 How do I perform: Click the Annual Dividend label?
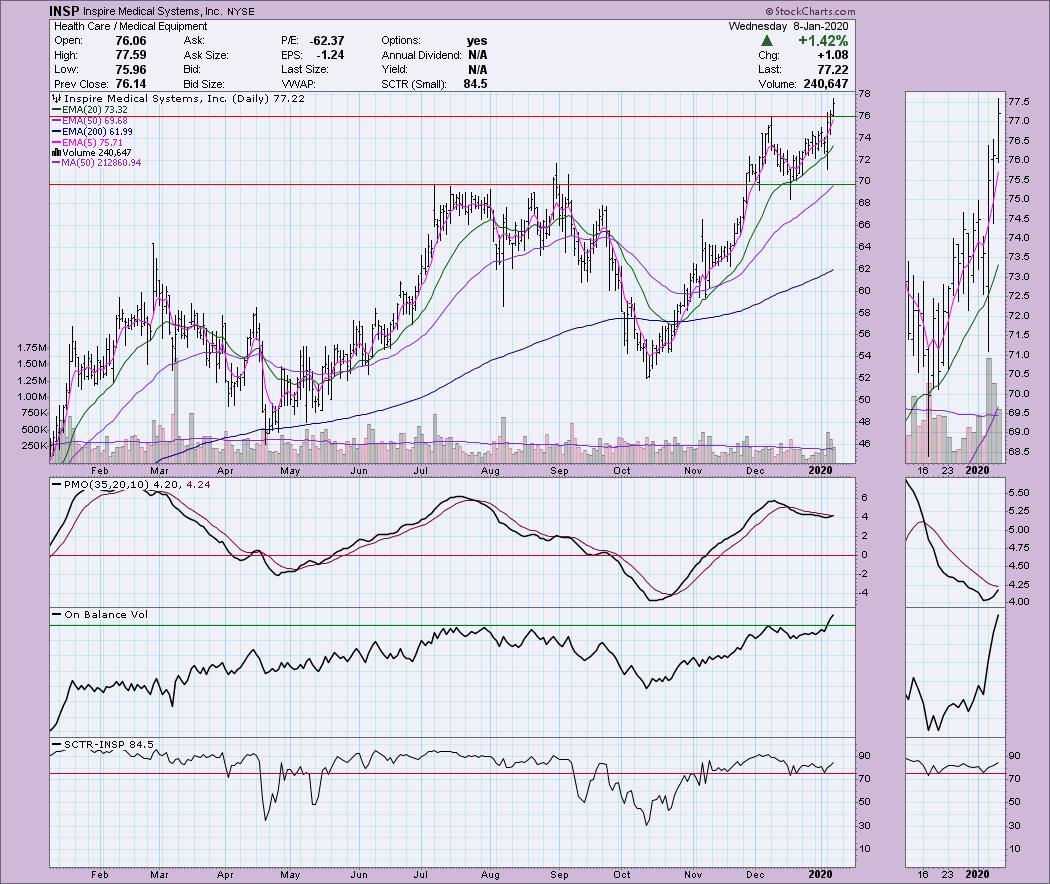pyautogui.click(x=421, y=55)
